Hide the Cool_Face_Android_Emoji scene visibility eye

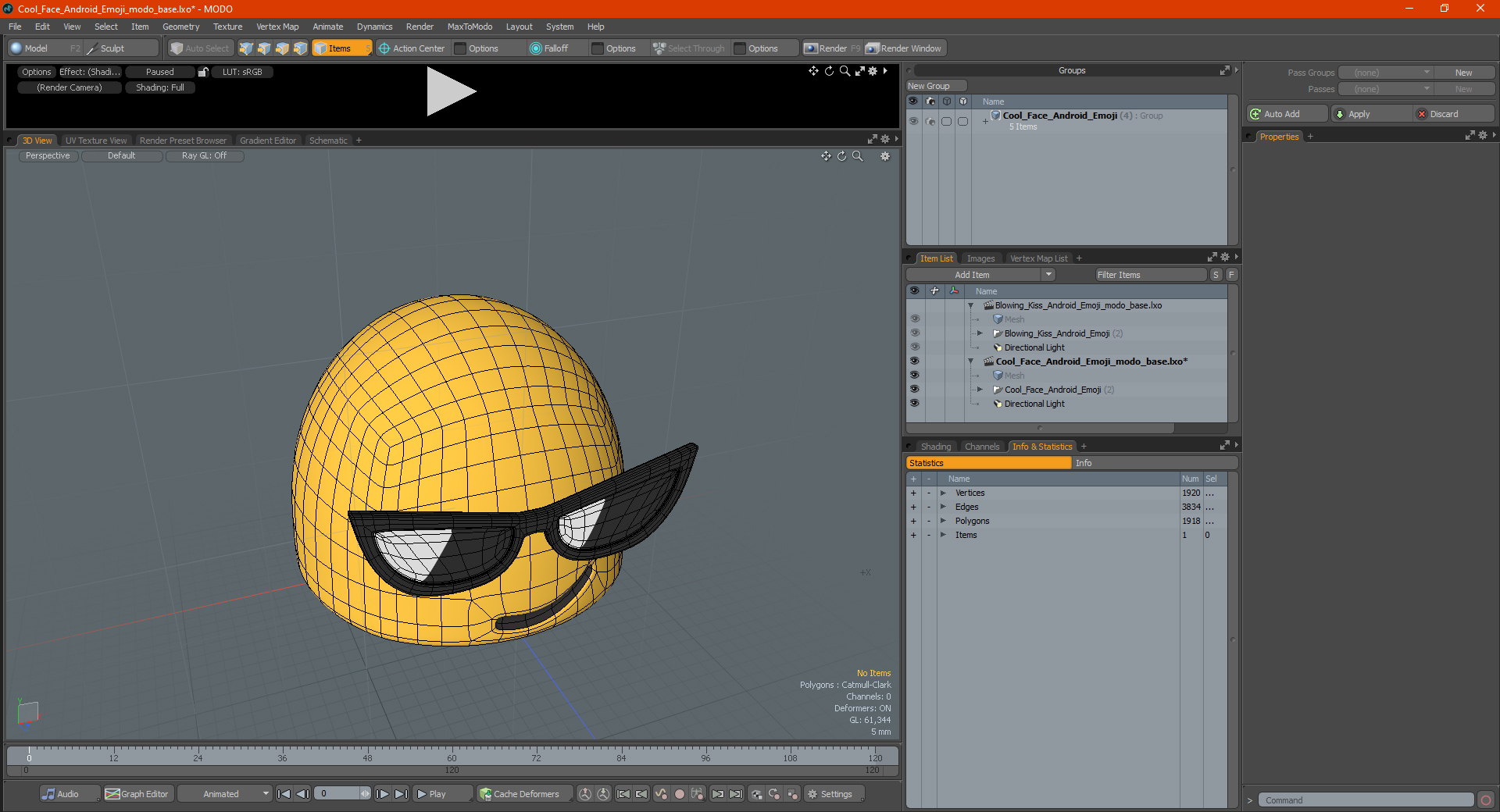point(914,361)
